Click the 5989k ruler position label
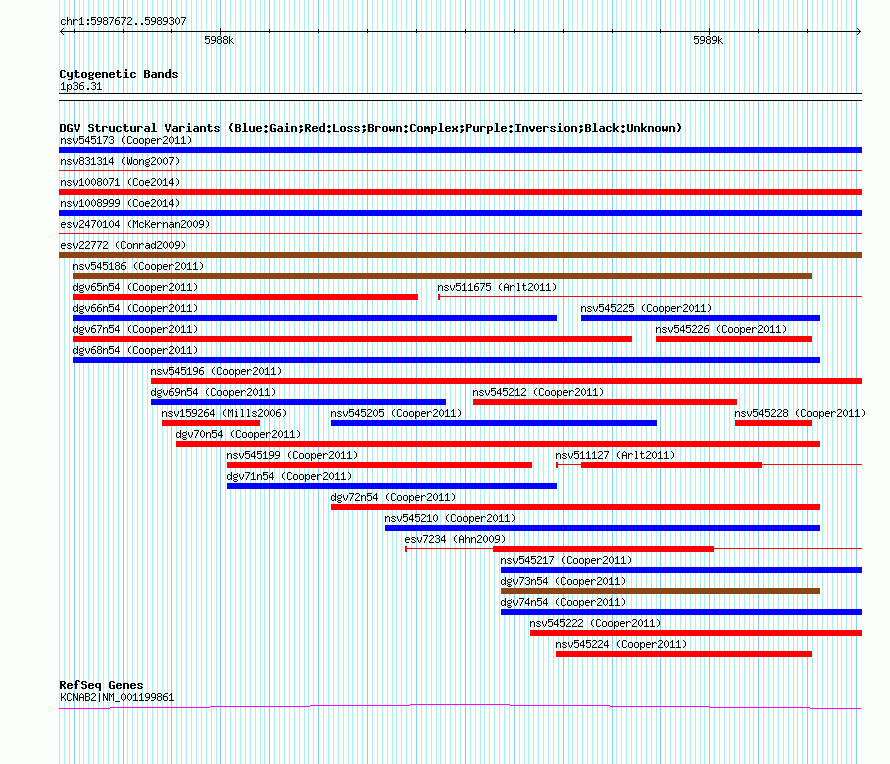 [708, 40]
